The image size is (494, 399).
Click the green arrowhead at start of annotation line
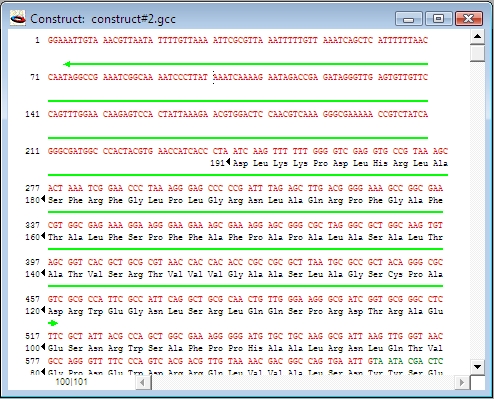pyautogui.click(x=67, y=64)
